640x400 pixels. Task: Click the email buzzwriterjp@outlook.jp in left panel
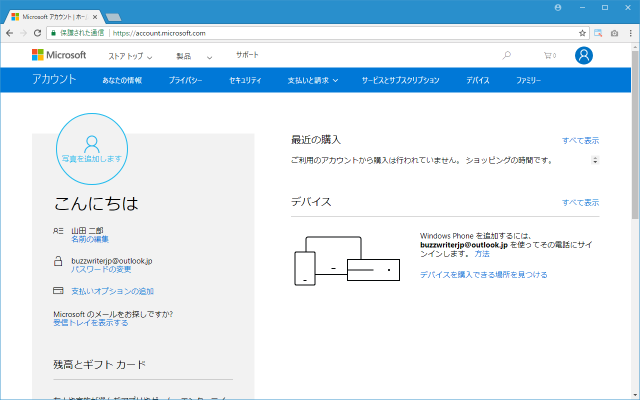pos(112,261)
